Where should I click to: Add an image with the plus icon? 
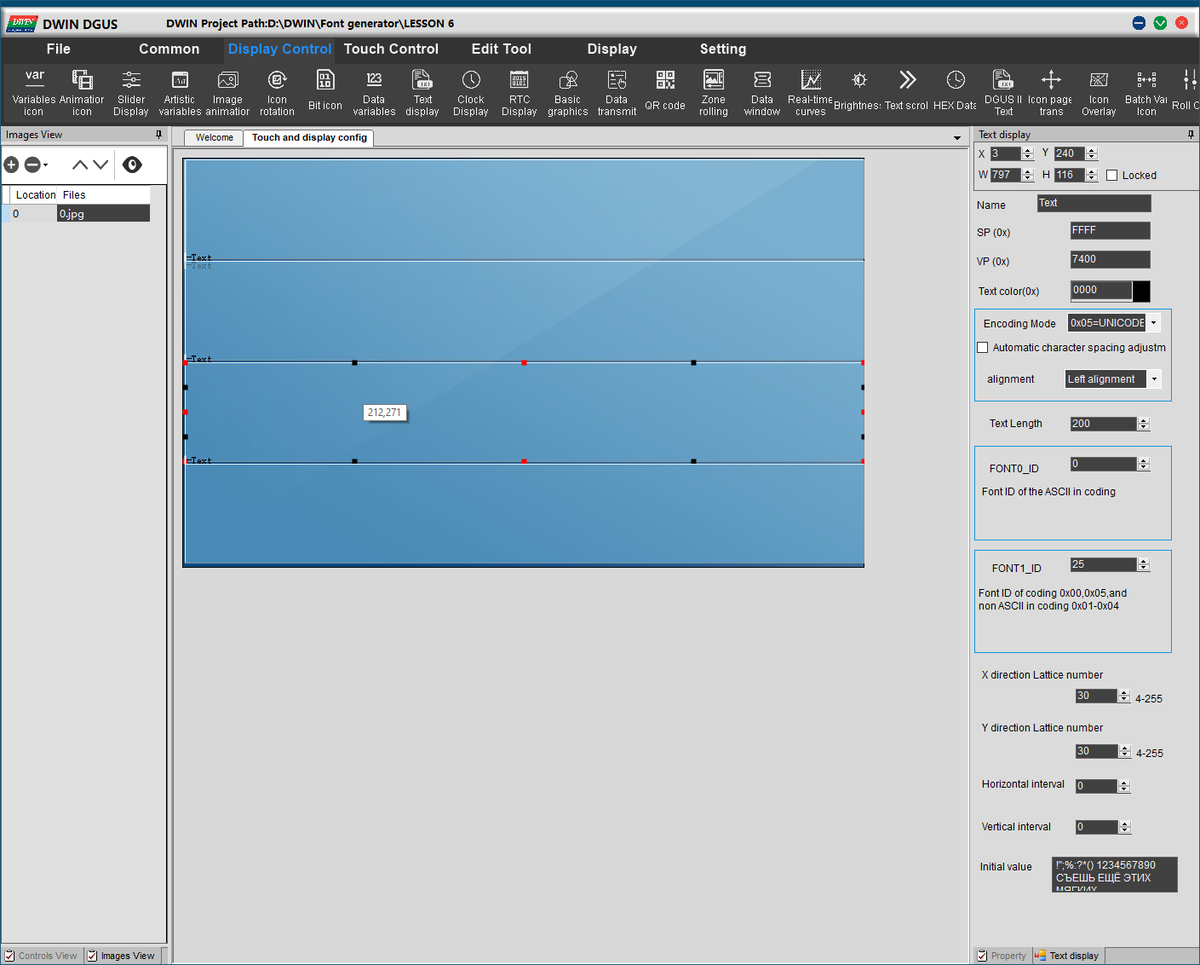11,165
